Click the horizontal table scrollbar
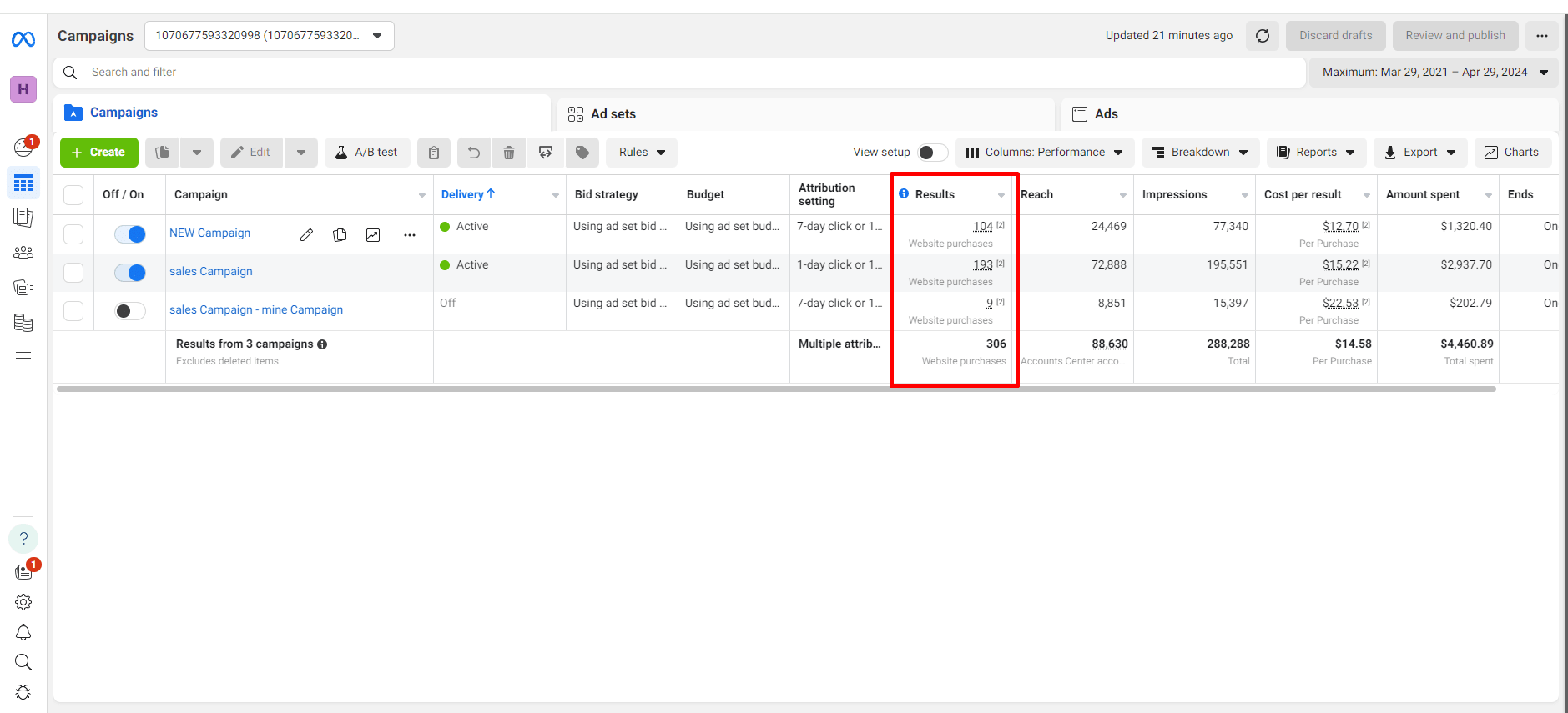The height and width of the screenshot is (713, 1568). pos(776,389)
